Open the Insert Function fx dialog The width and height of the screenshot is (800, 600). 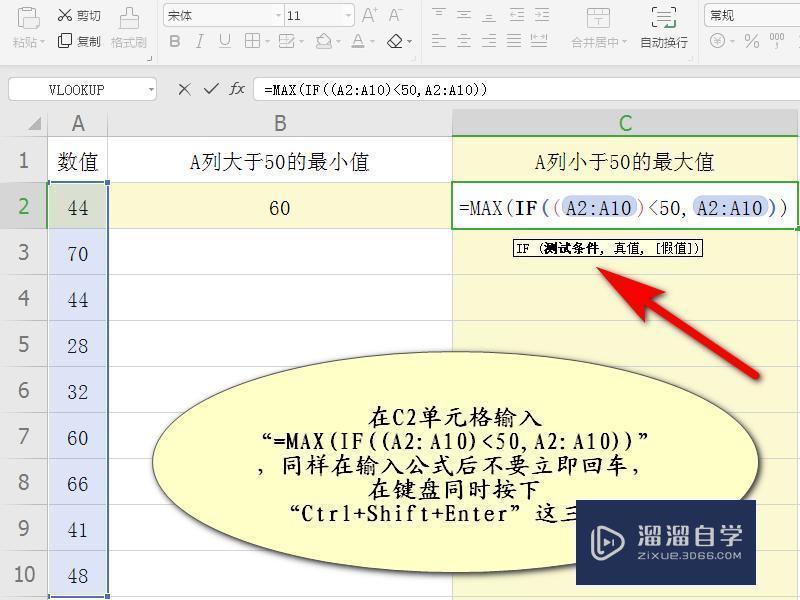(x=238, y=87)
